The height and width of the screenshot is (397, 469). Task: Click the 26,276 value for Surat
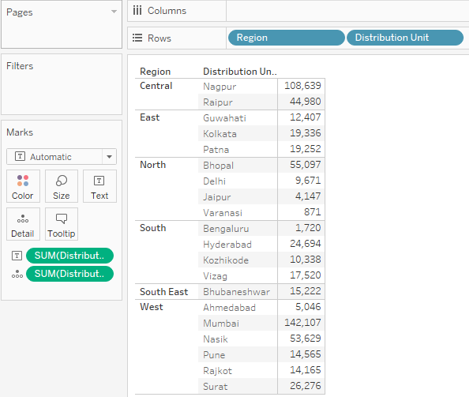[305, 386]
